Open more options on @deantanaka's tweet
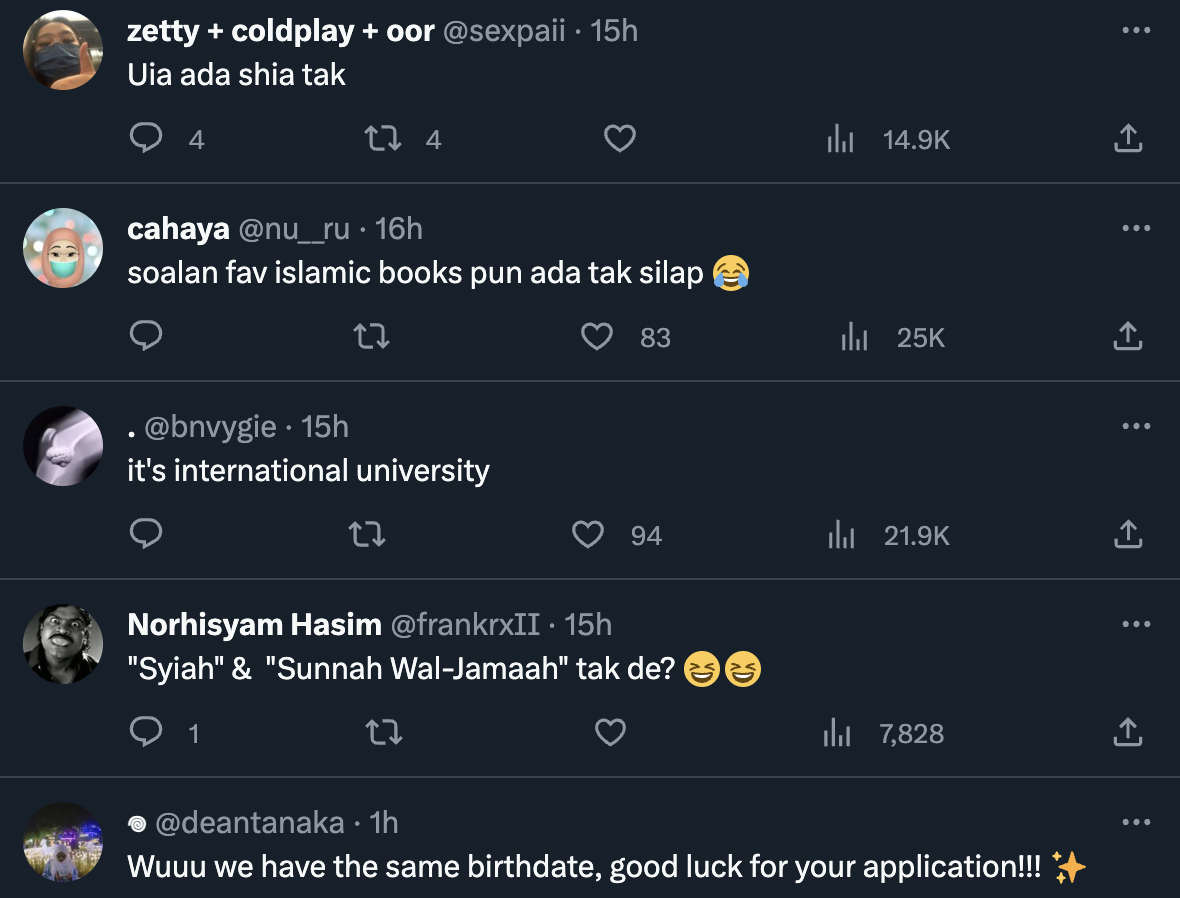The image size is (1180, 898). [x=1136, y=823]
